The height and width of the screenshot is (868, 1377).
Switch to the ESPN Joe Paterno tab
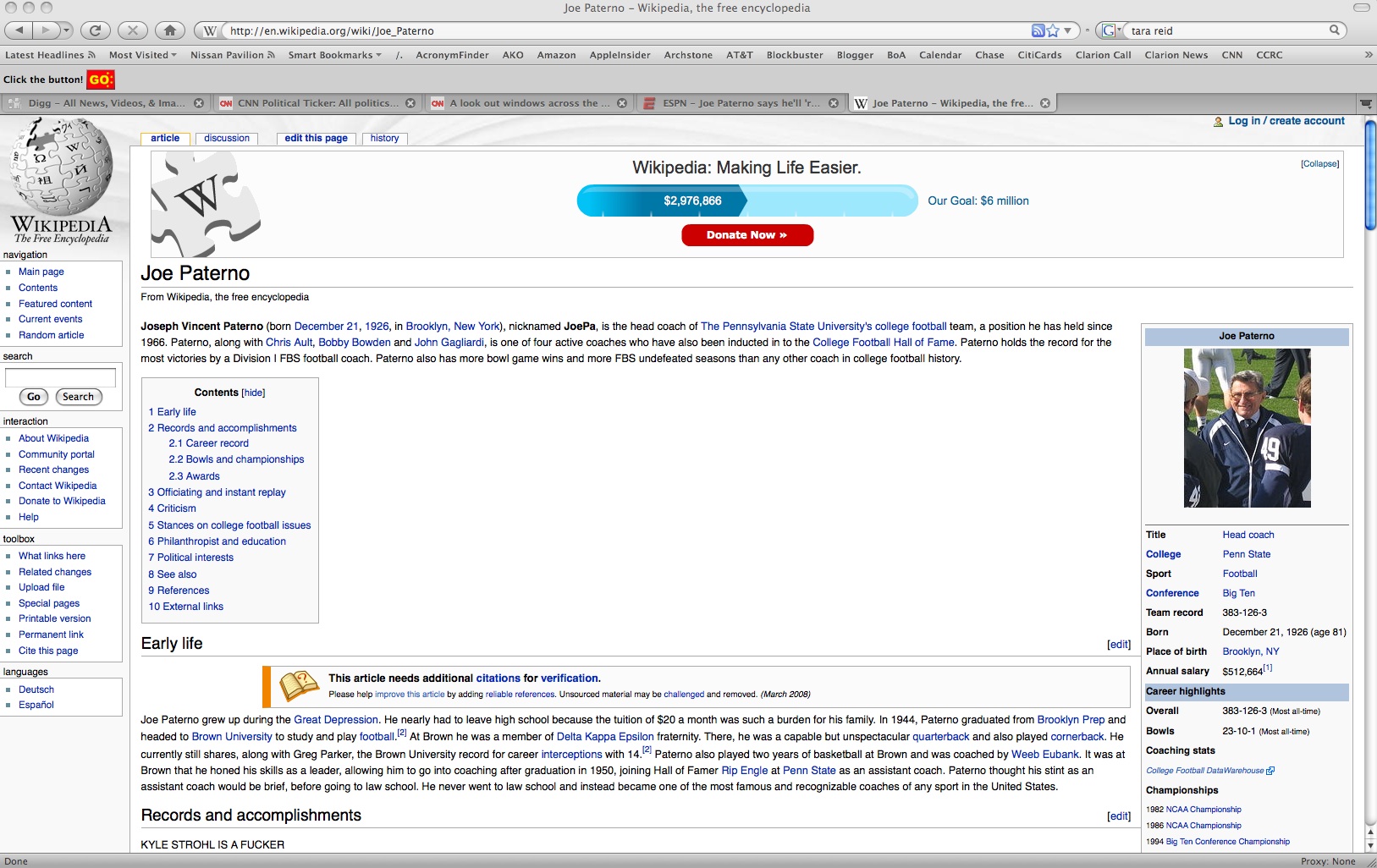(741, 103)
